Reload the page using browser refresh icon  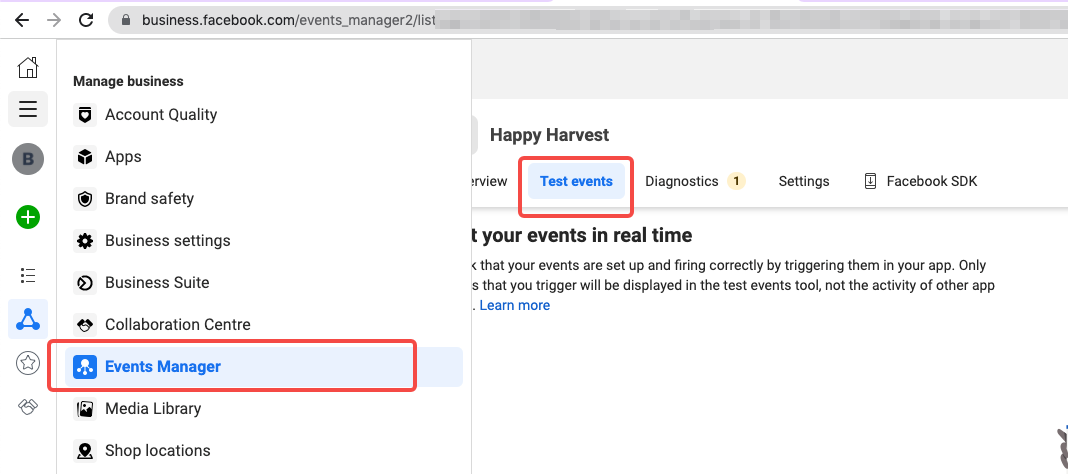coord(86,20)
